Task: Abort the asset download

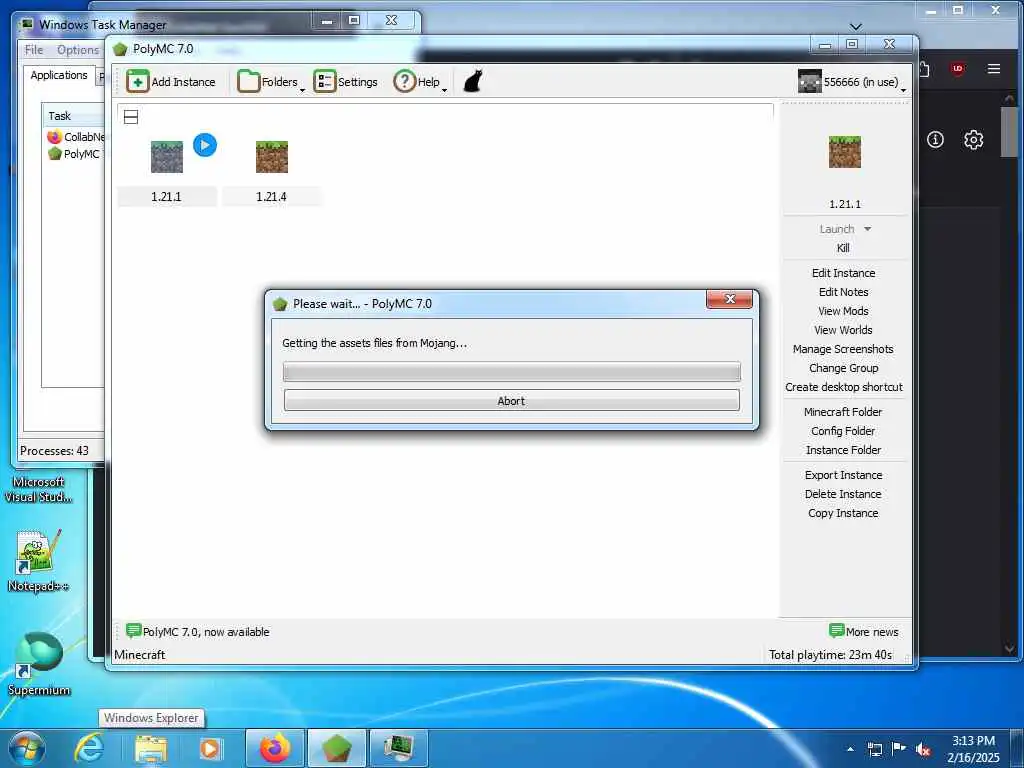Action: (511, 400)
